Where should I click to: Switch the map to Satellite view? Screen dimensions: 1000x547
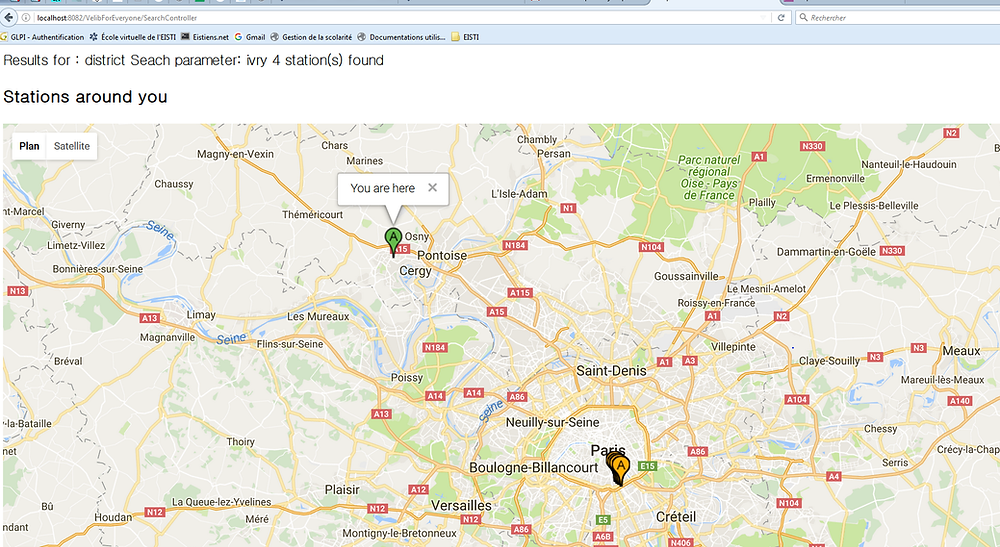[x=71, y=146]
